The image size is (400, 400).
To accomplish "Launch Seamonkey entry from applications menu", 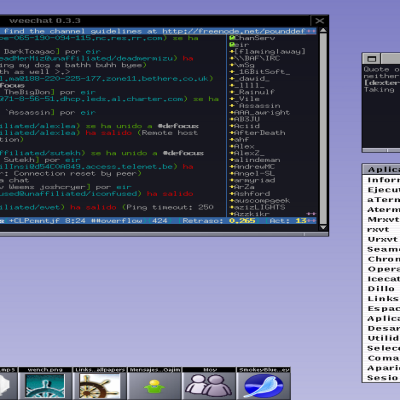I will pos(382,249).
